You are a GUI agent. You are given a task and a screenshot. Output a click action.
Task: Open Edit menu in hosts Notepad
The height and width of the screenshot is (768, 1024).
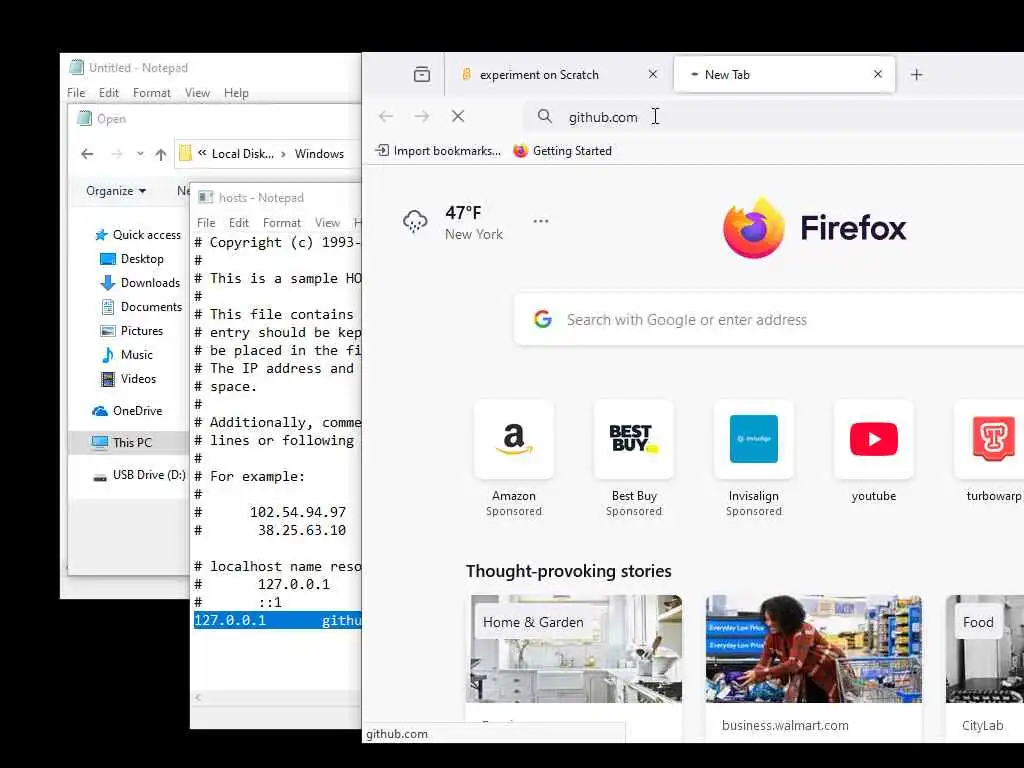[x=238, y=223]
